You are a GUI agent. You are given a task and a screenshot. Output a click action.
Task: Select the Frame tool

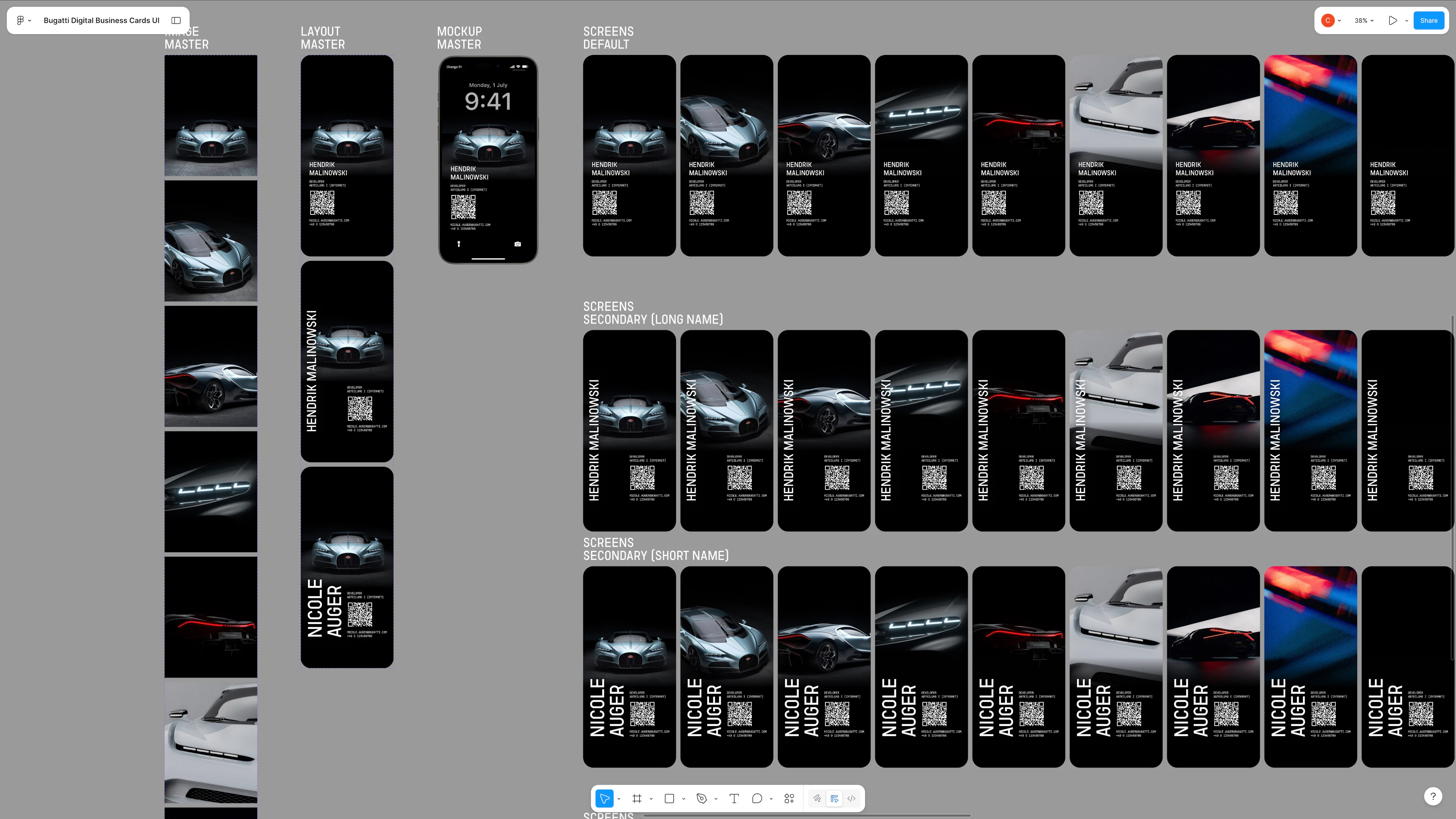[637, 799]
